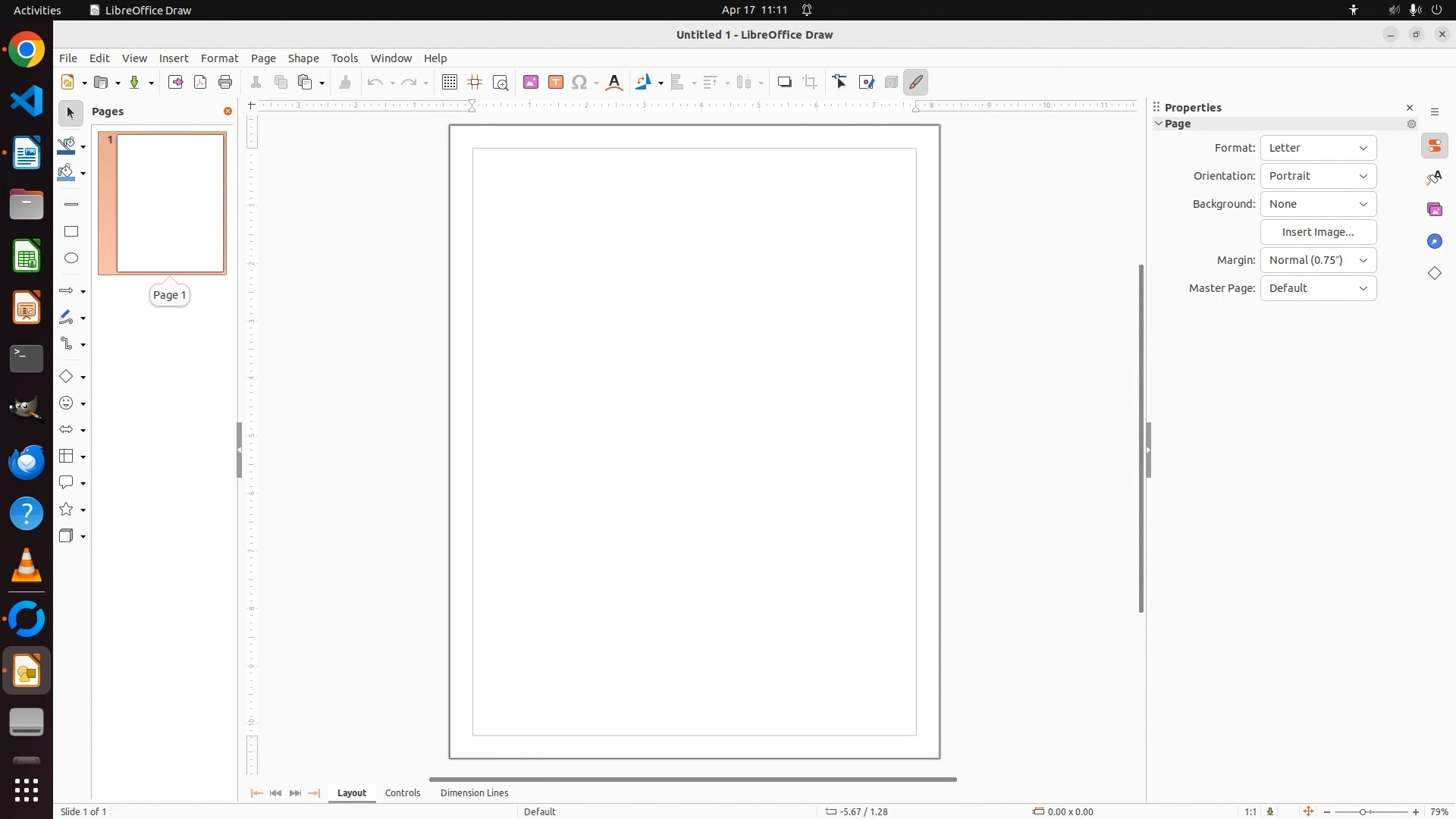This screenshot has height=819, width=1456.
Task: Open the Format dropdown showing Letter
Action: point(1318,149)
